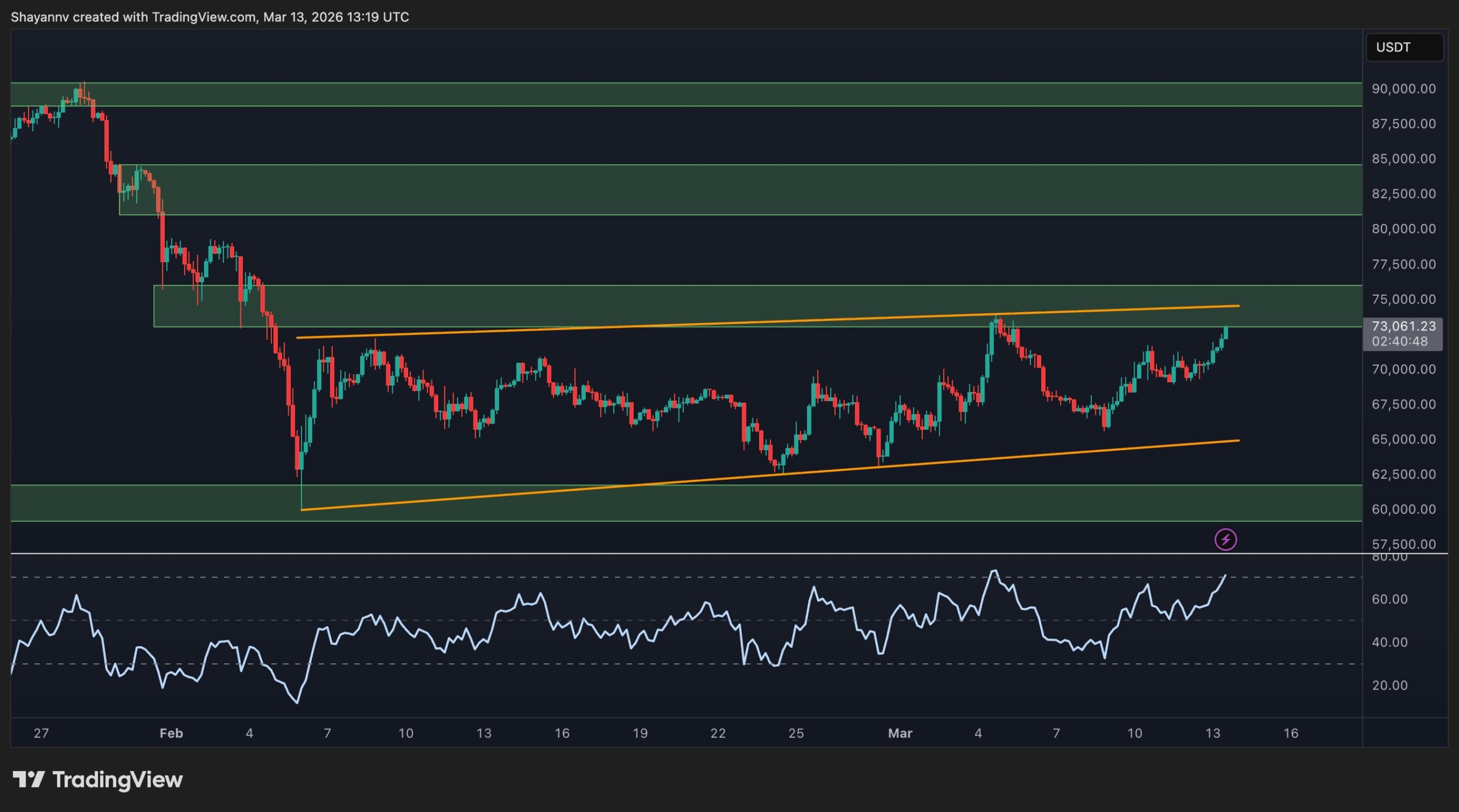Click the white pane separator above RSI
Viewport: 1459px width, 812px height.
[x=684, y=553]
